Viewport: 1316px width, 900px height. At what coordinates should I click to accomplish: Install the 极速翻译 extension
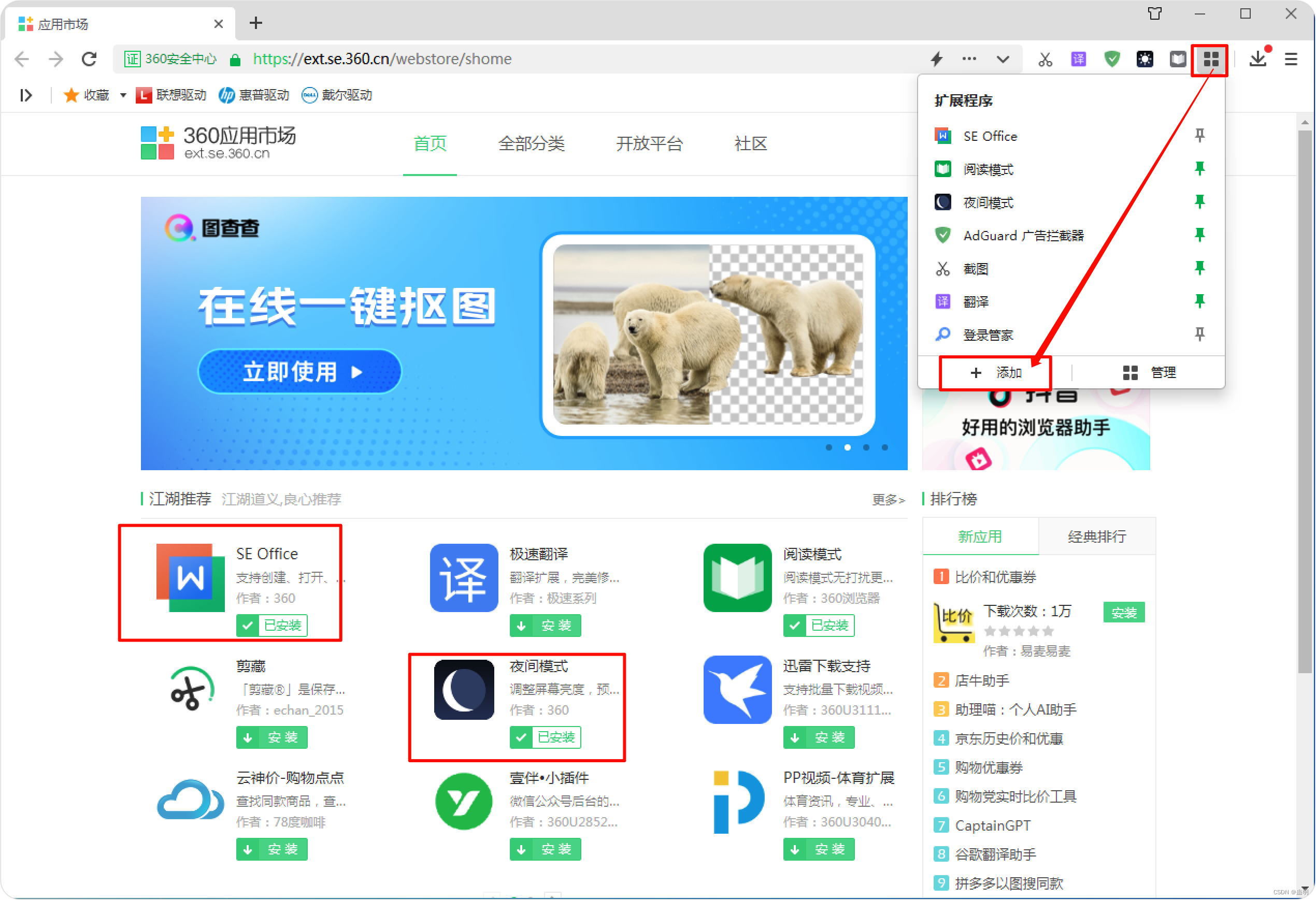pos(545,626)
